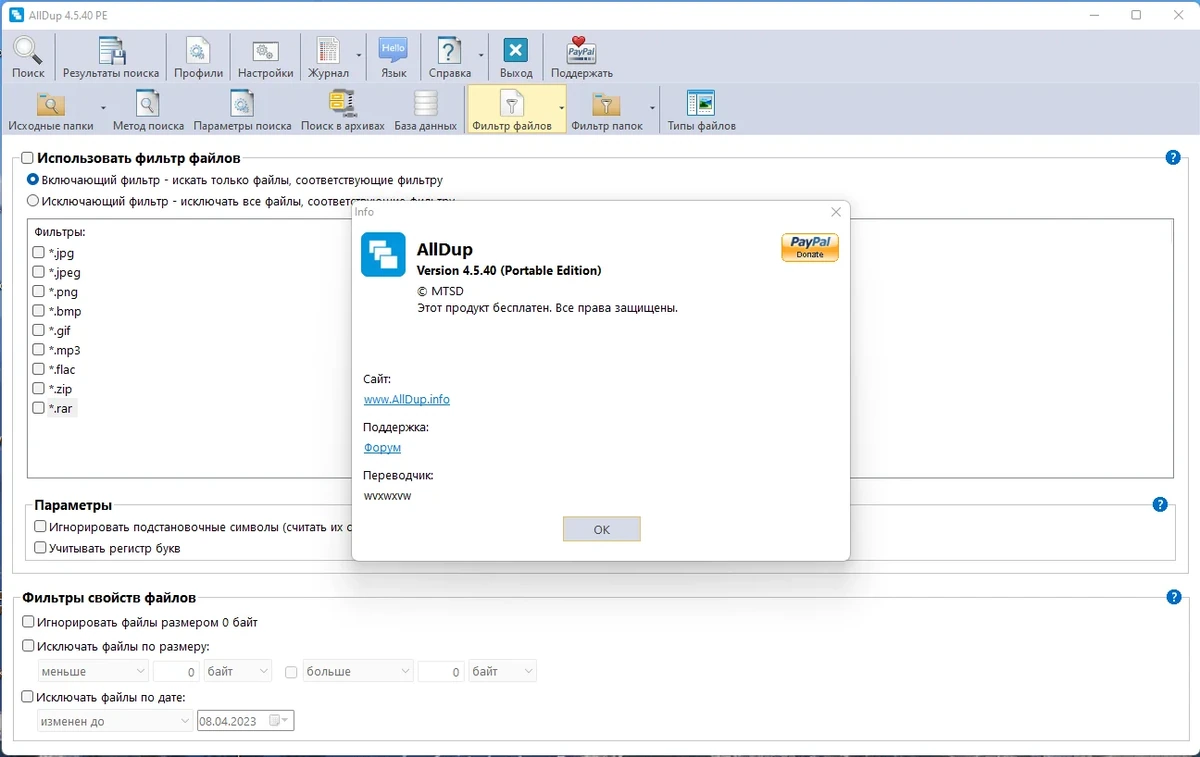The height and width of the screenshot is (757, 1200).
Task: Open Результаты поиска toolbar icon
Action: point(111,50)
